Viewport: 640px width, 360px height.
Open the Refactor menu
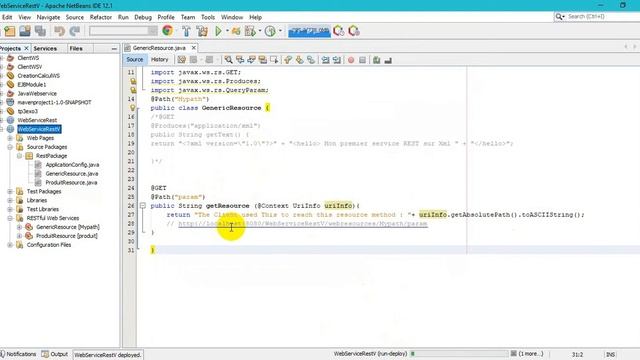(100, 17)
